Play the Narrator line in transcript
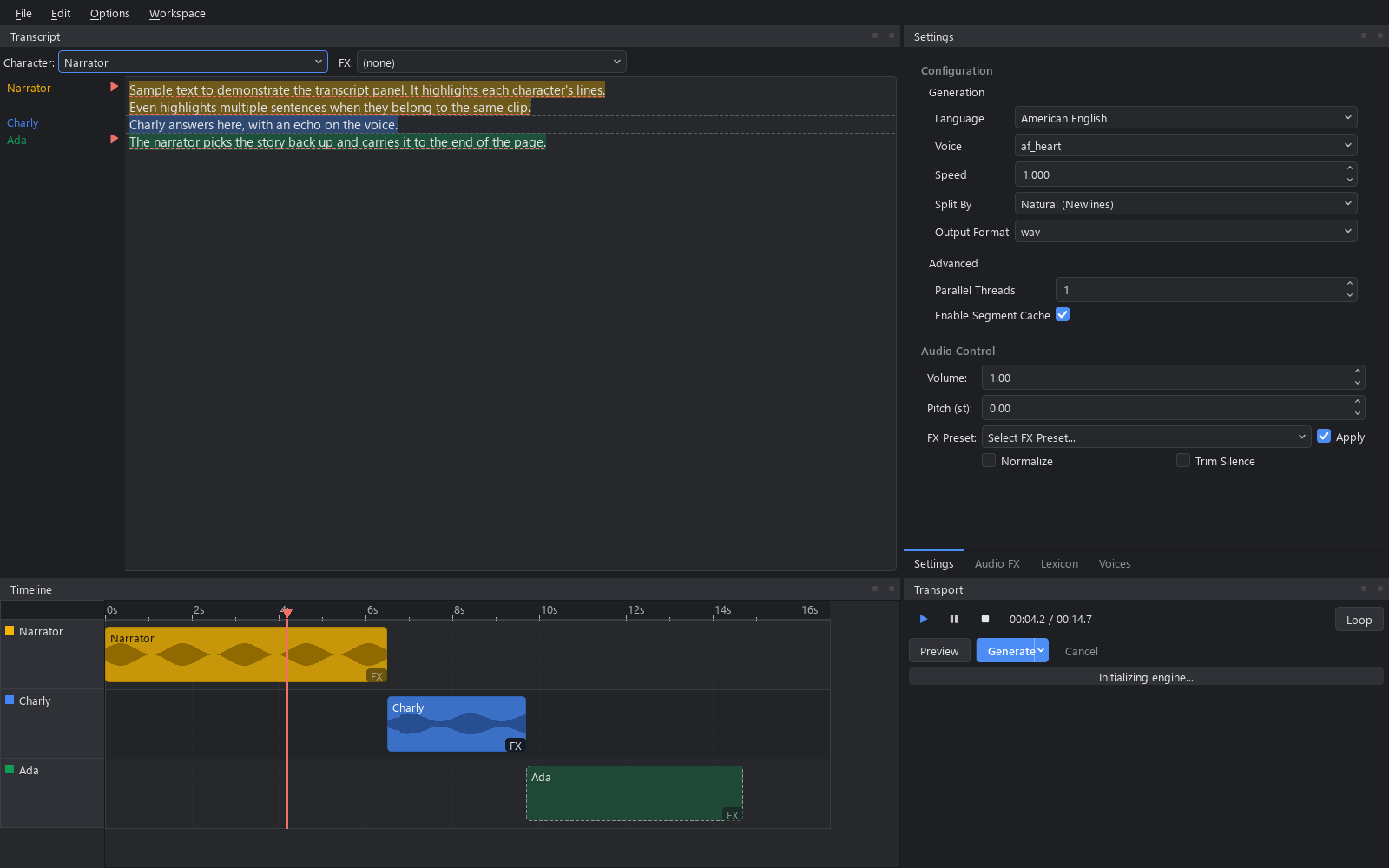The image size is (1389, 868). point(114,87)
